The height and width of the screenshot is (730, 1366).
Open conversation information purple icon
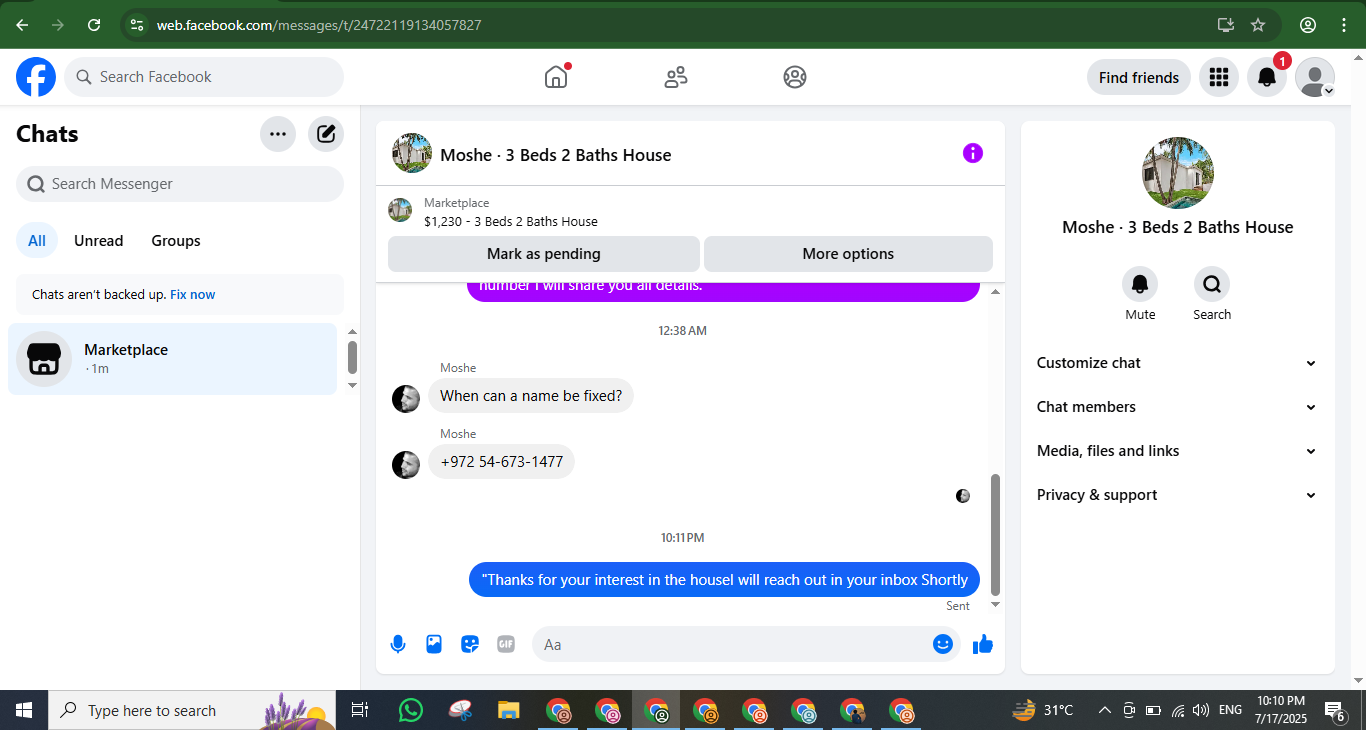click(x=973, y=153)
